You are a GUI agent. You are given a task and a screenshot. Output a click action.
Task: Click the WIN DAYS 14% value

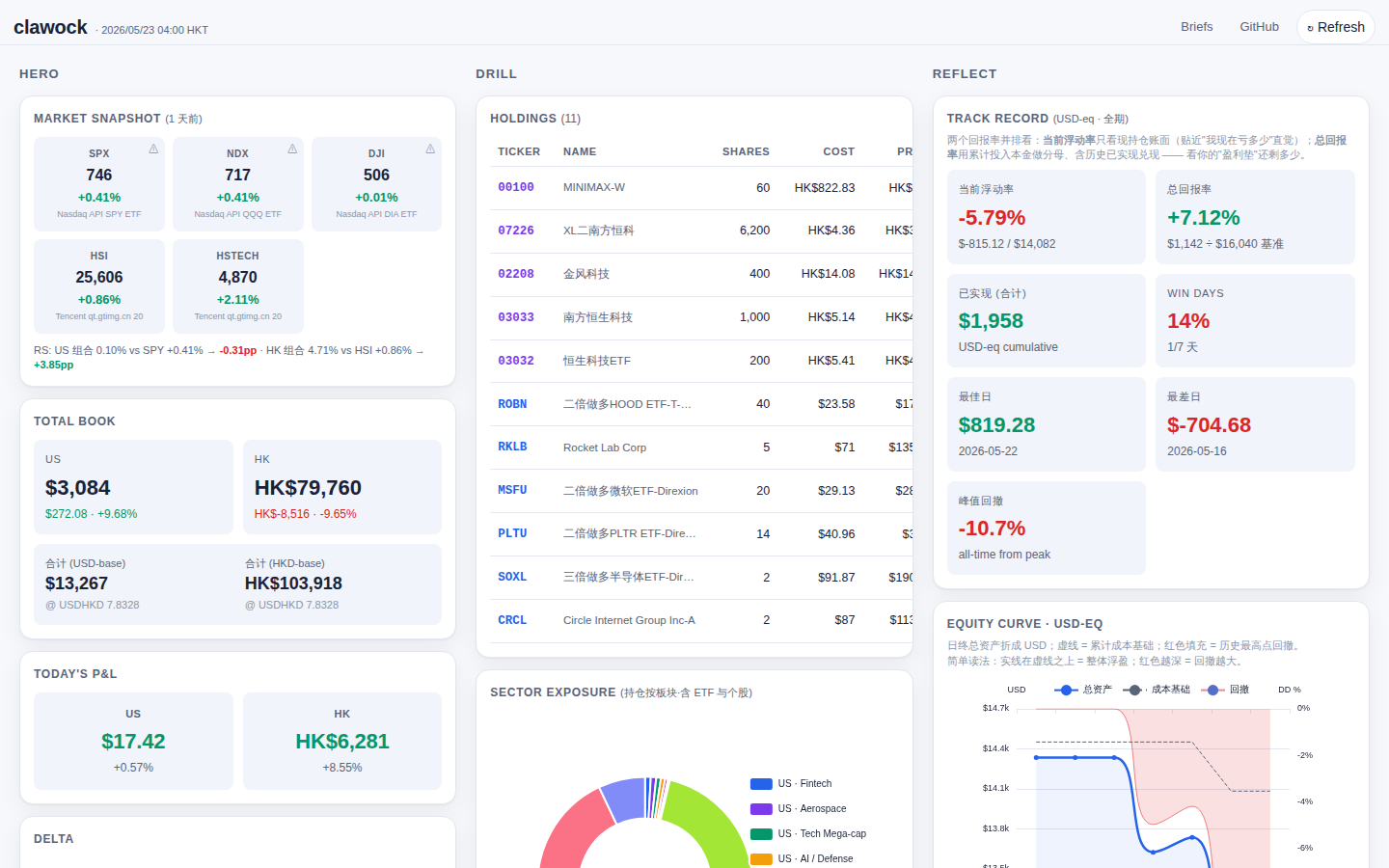(1188, 321)
